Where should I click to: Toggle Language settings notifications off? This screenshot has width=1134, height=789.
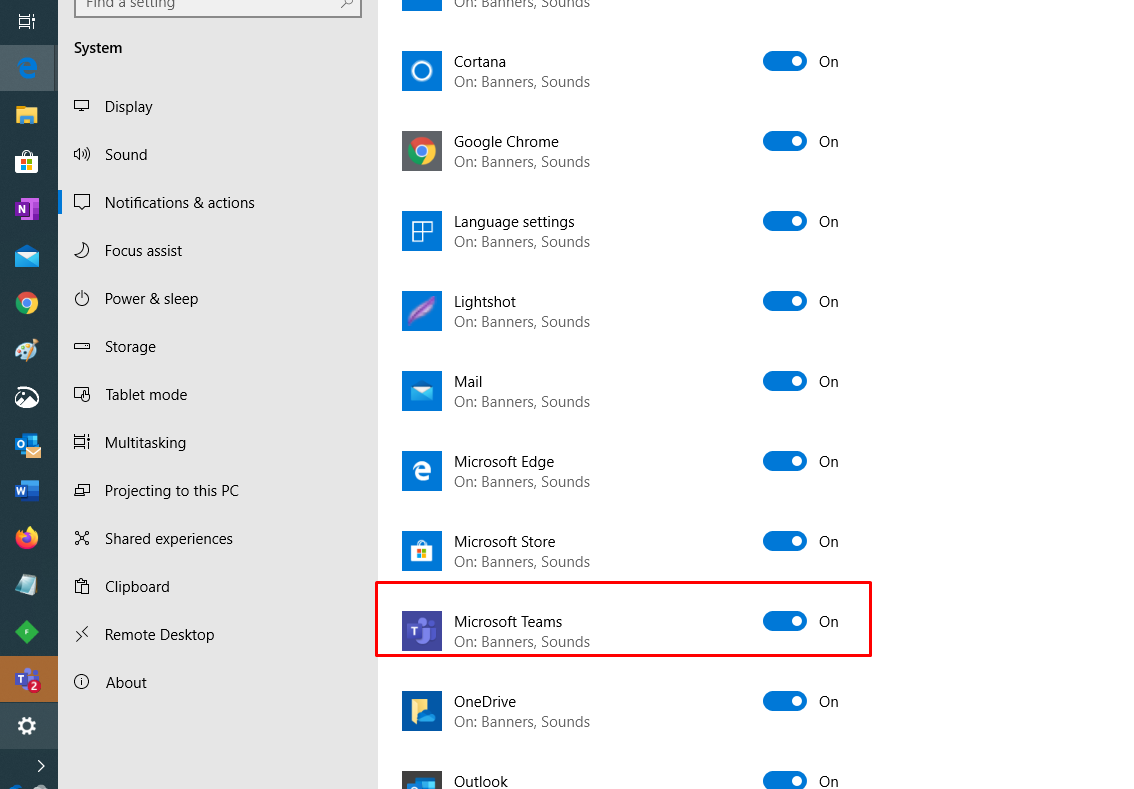(785, 221)
